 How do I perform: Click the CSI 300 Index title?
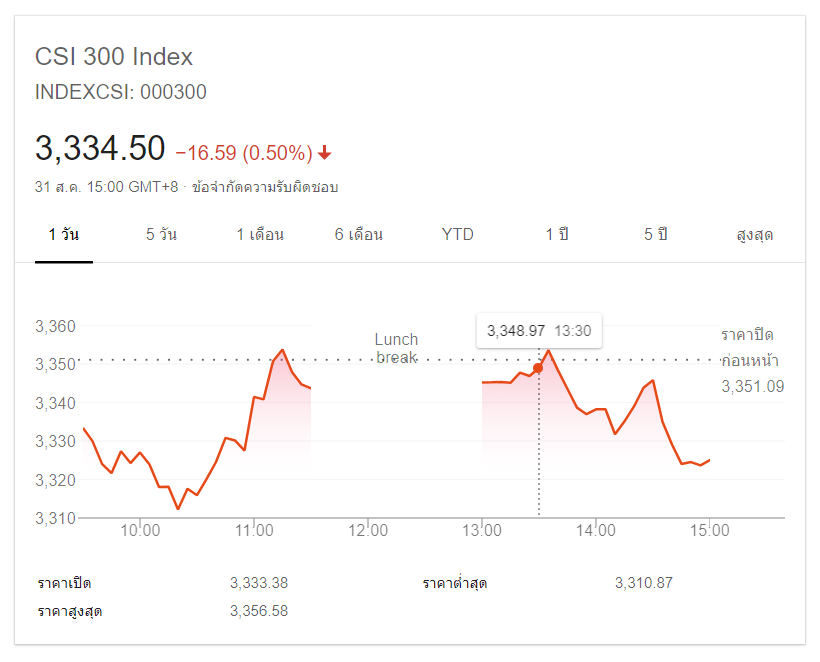[x=114, y=57]
